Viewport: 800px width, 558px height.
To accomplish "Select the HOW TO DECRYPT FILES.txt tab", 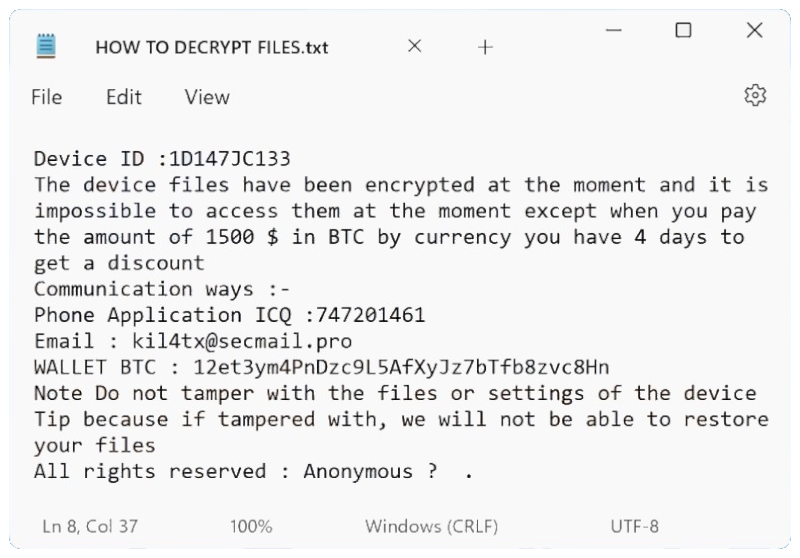I will point(212,47).
